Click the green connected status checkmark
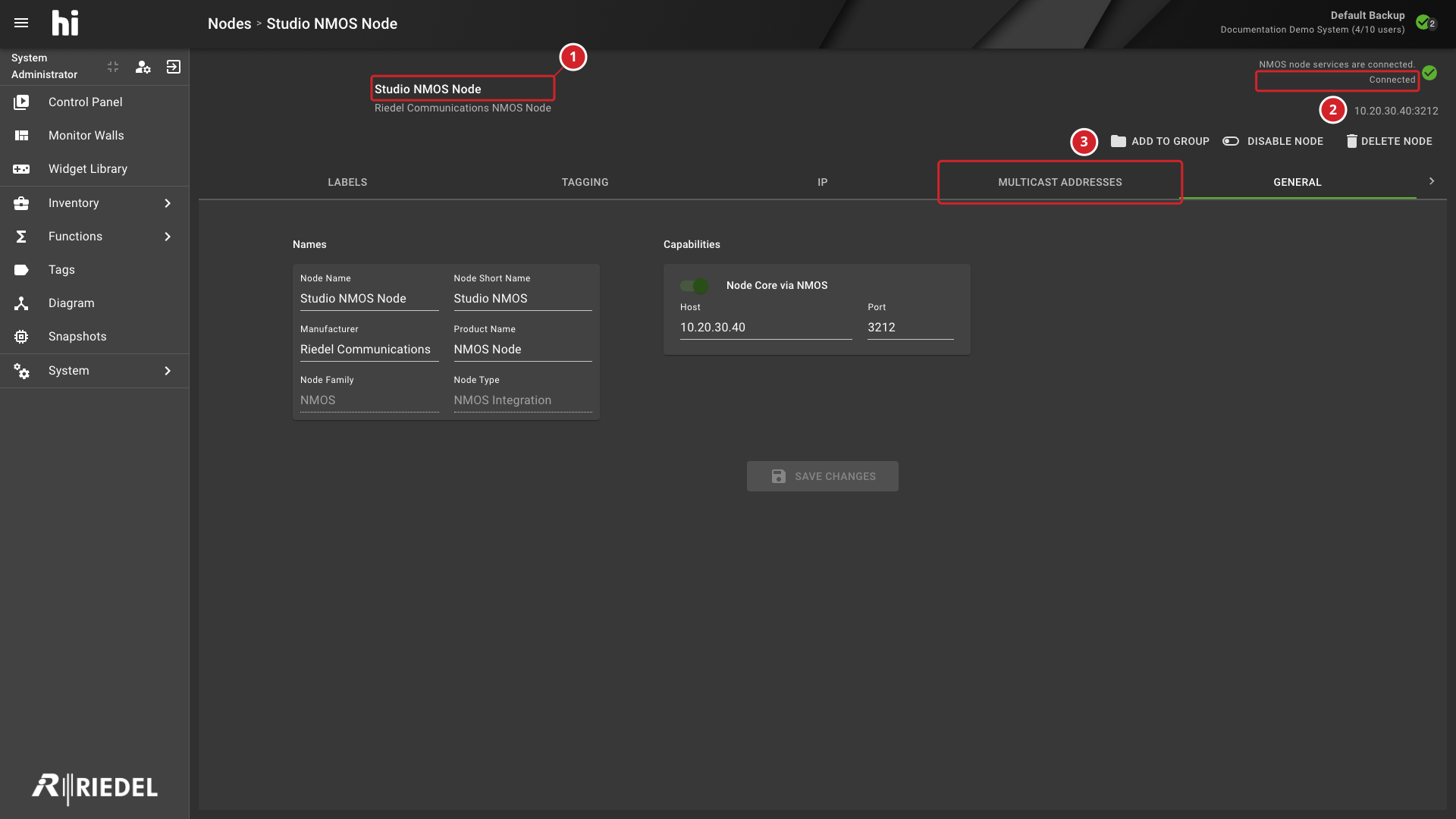This screenshot has width=1456, height=819. pyautogui.click(x=1429, y=73)
